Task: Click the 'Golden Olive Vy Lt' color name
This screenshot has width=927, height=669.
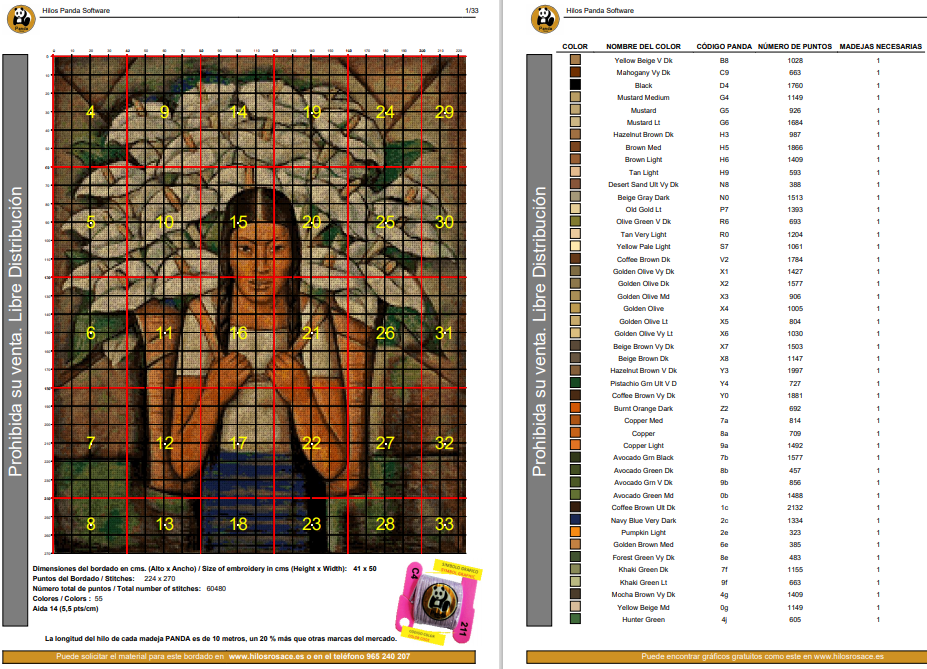Action: 643,333
